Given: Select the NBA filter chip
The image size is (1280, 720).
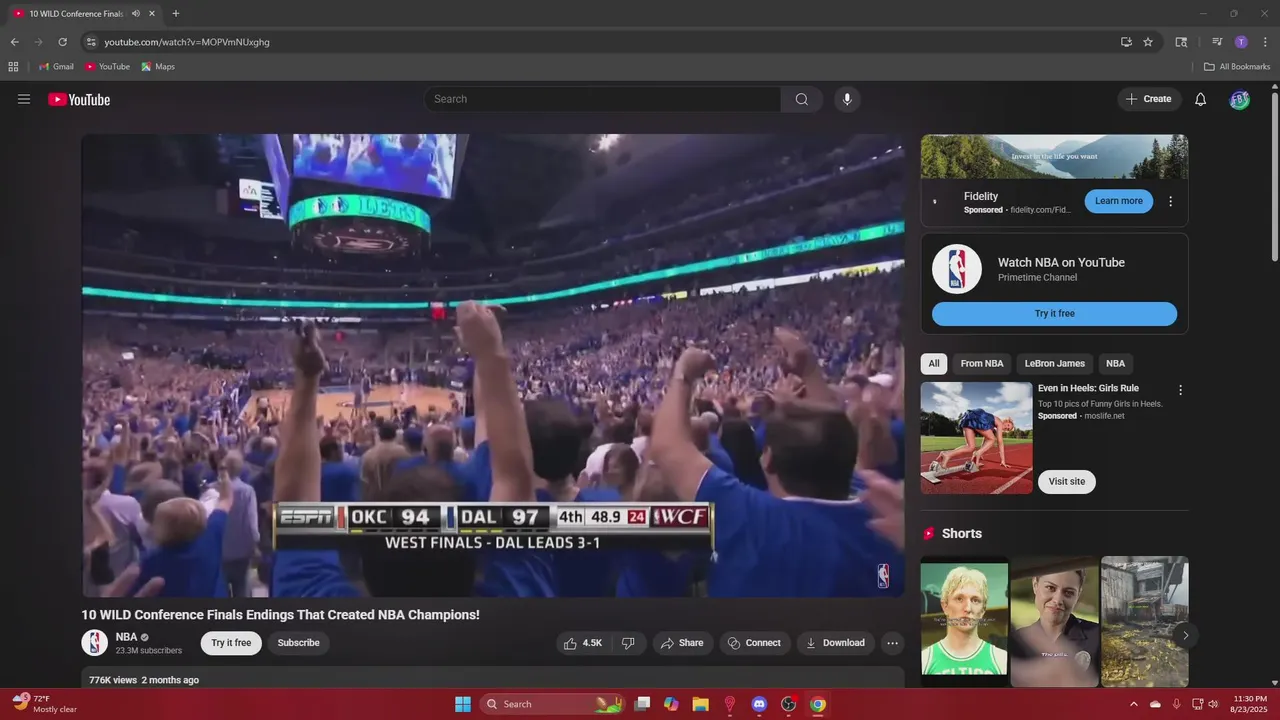Looking at the screenshot, I should pyautogui.click(x=1115, y=364).
